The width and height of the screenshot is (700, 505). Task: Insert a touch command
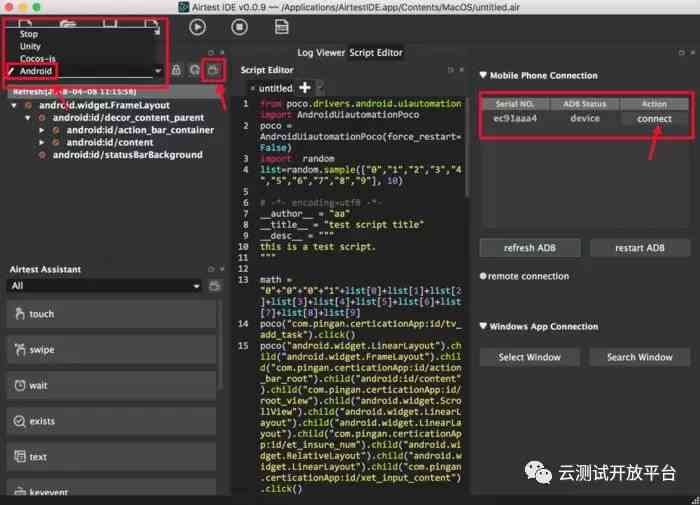(112, 314)
